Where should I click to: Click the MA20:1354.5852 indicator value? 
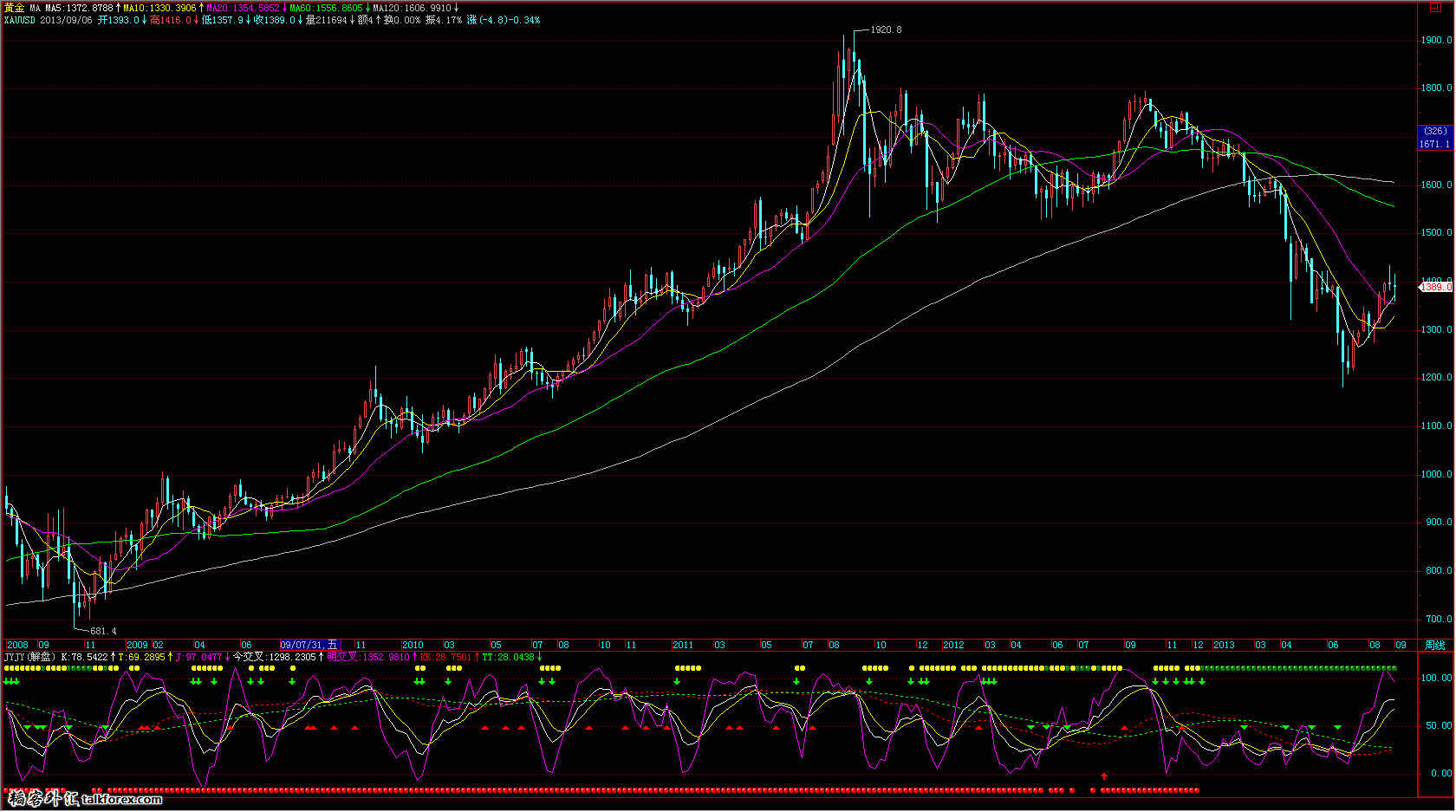(243, 8)
